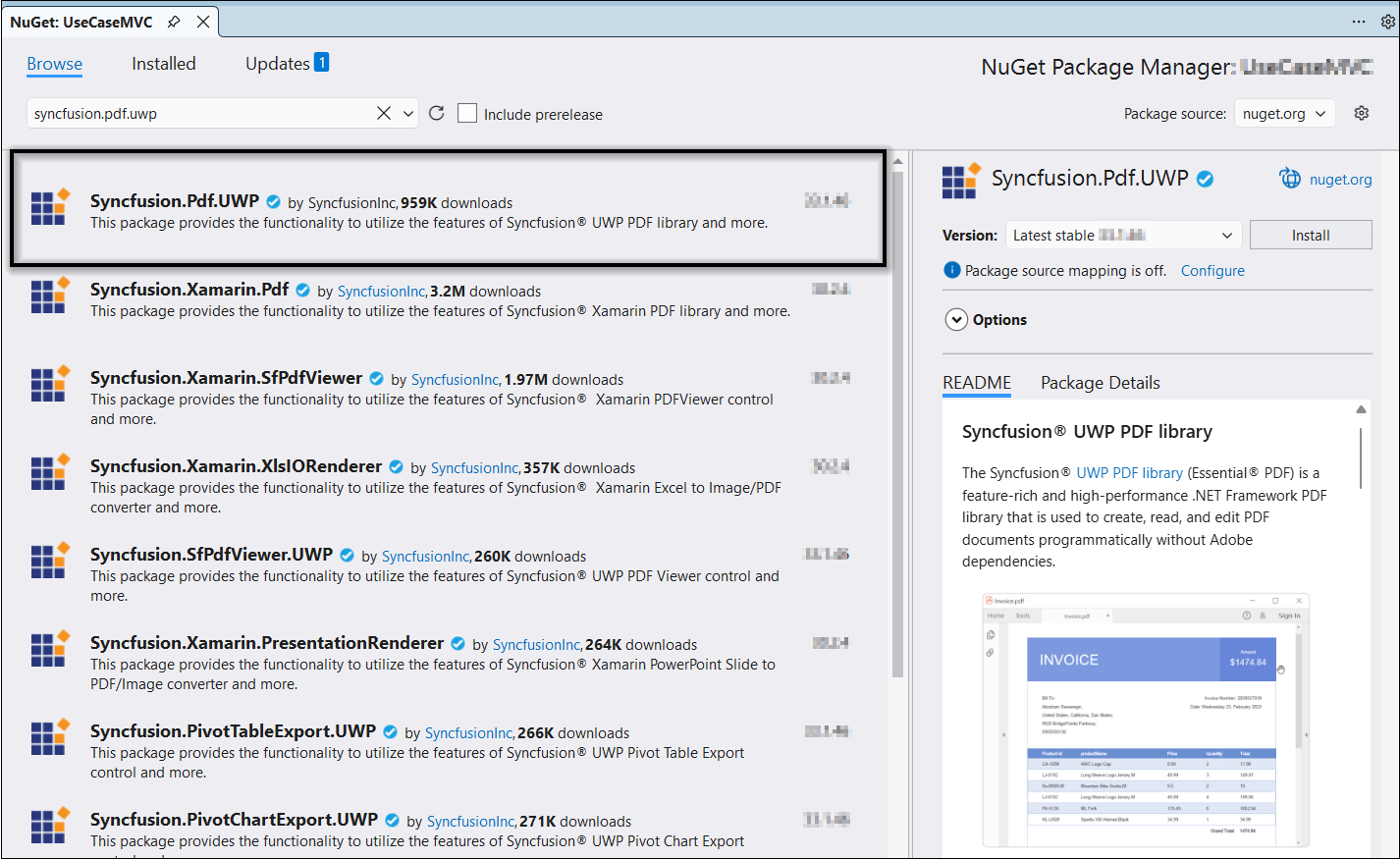Click the verified checkmark next to Syncfusion.Pdf.UWP

(273, 200)
